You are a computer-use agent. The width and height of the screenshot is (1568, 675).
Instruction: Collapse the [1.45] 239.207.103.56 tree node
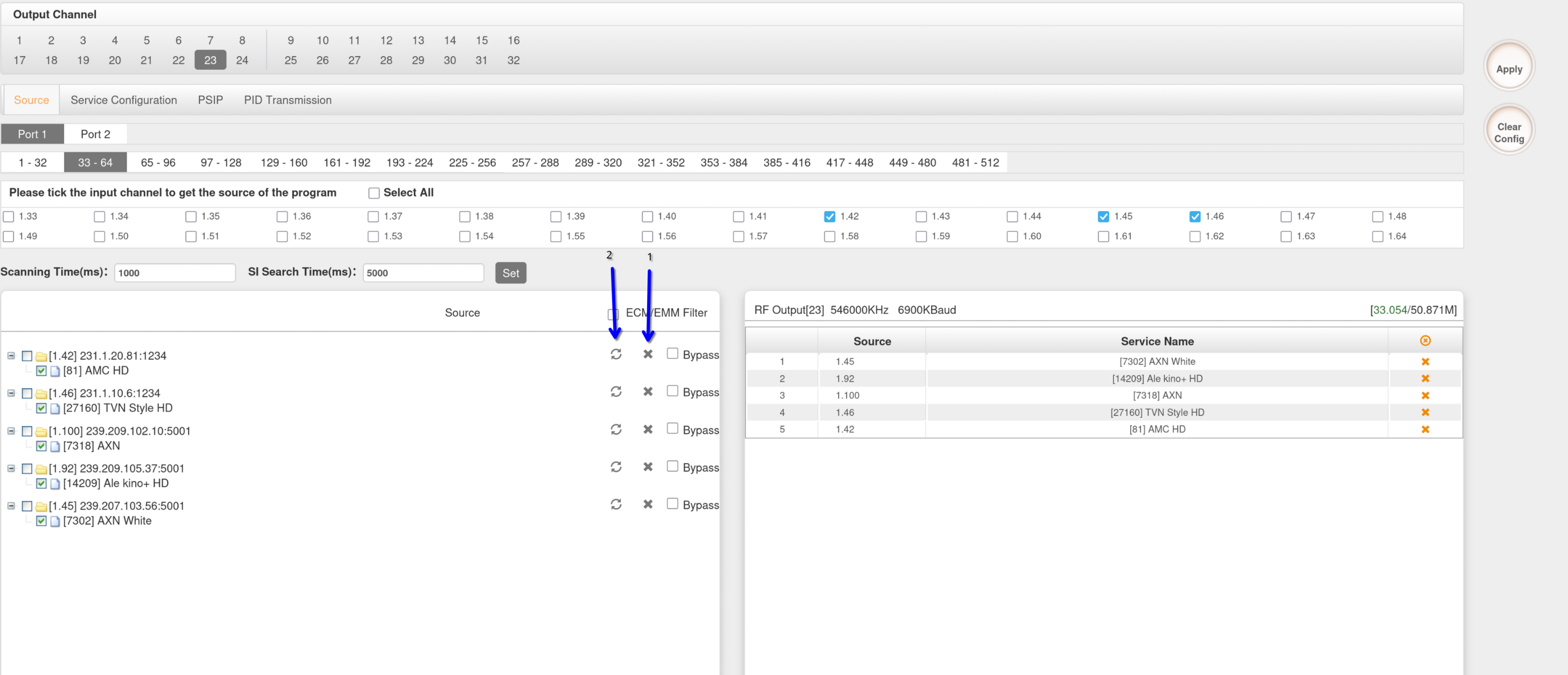tap(11, 505)
